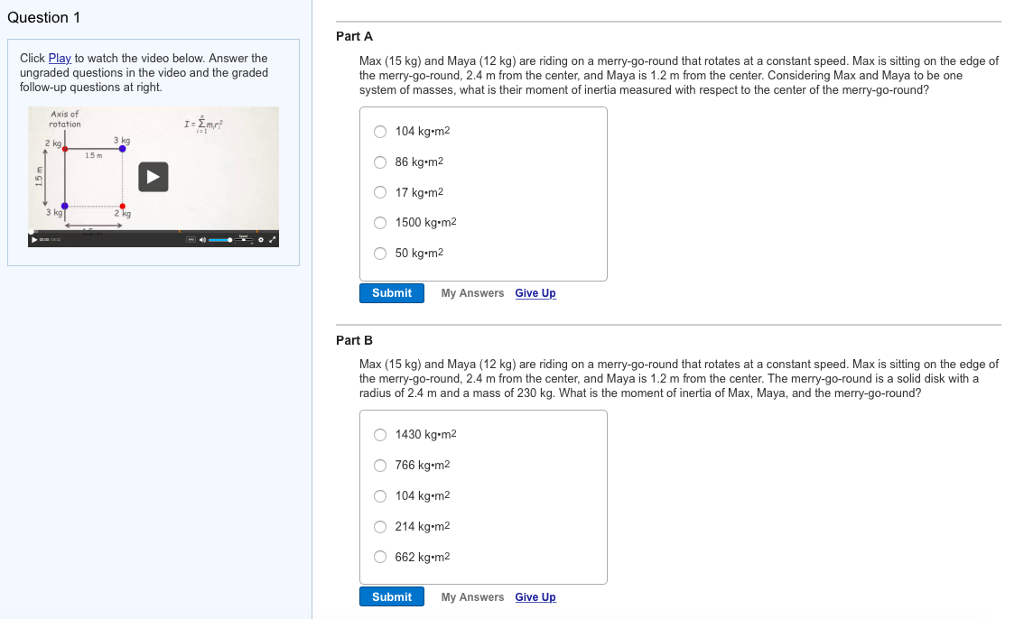Viewport: 1024px width, 619px height.
Task: Enter fullscreen with the expand arrows icon
Action: tap(271, 240)
